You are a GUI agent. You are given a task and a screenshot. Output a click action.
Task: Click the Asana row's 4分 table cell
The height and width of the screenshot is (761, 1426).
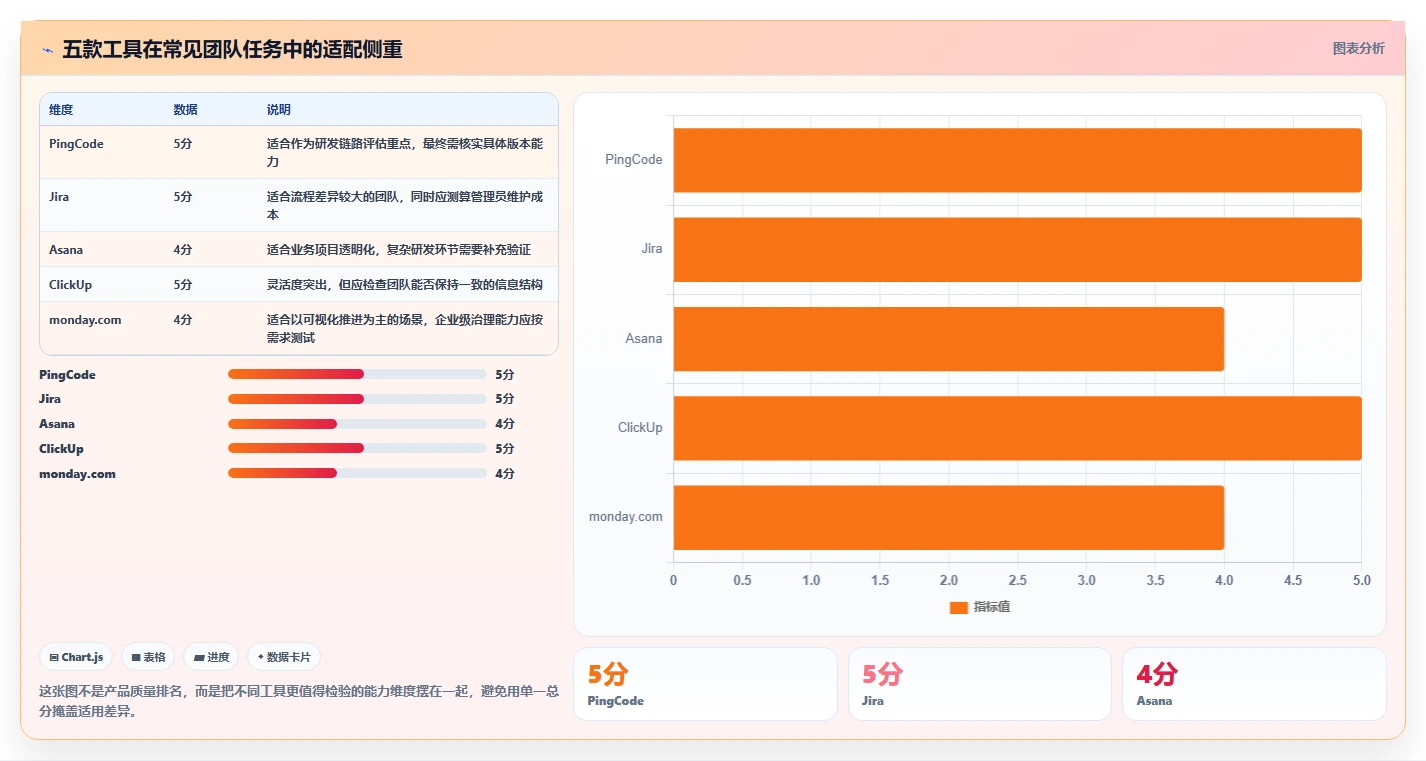coord(182,250)
